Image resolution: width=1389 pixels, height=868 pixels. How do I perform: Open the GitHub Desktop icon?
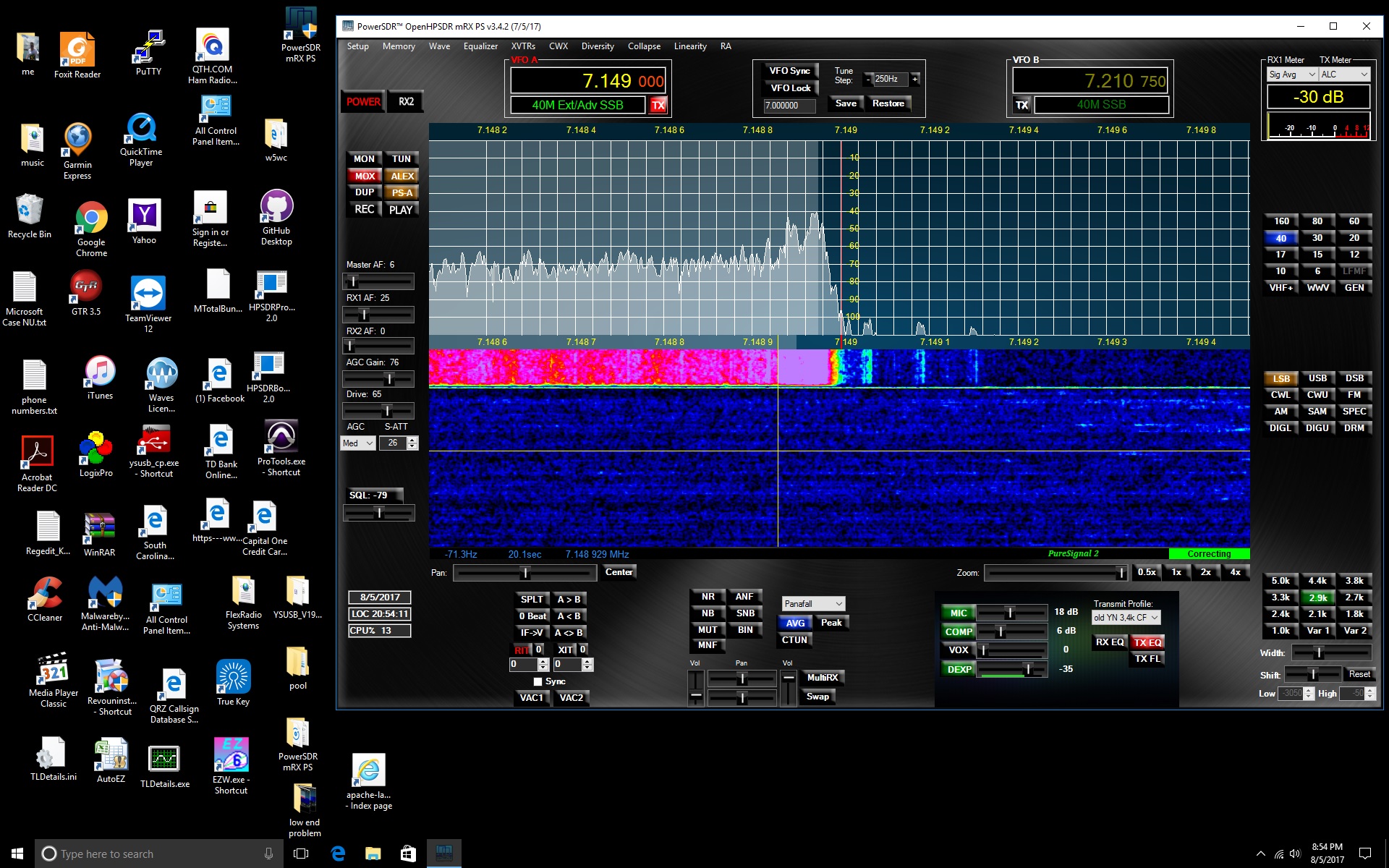276,218
